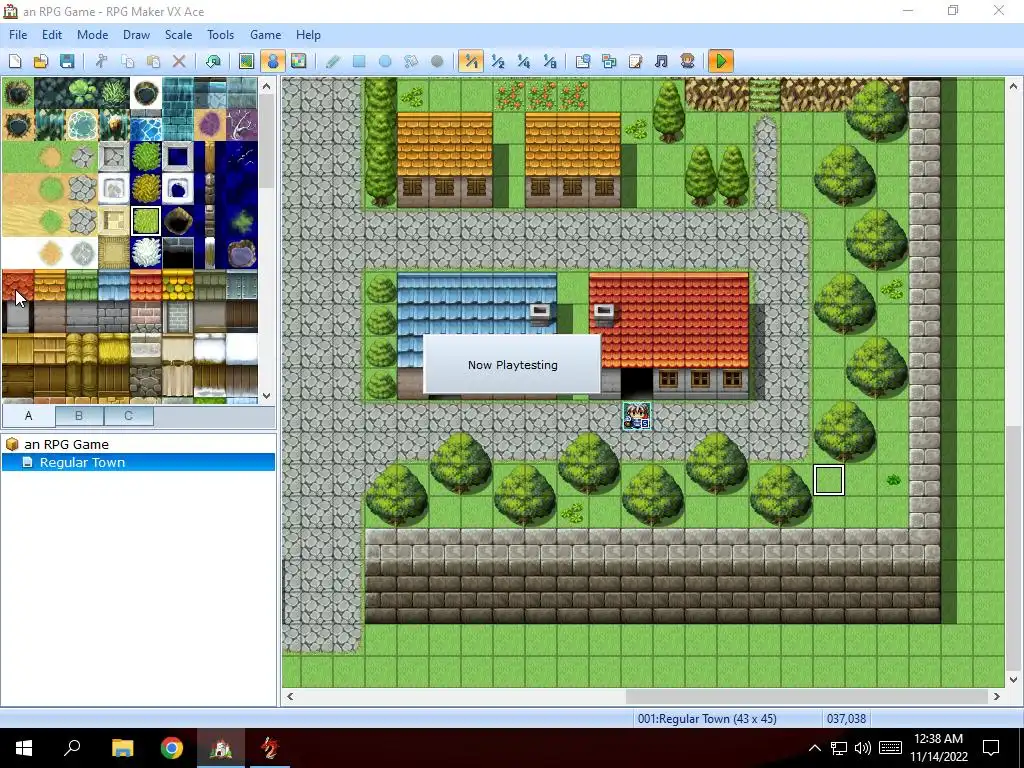The width and height of the screenshot is (1024, 768).
Task: Open the Resource Manager icon
Action: 609,61
